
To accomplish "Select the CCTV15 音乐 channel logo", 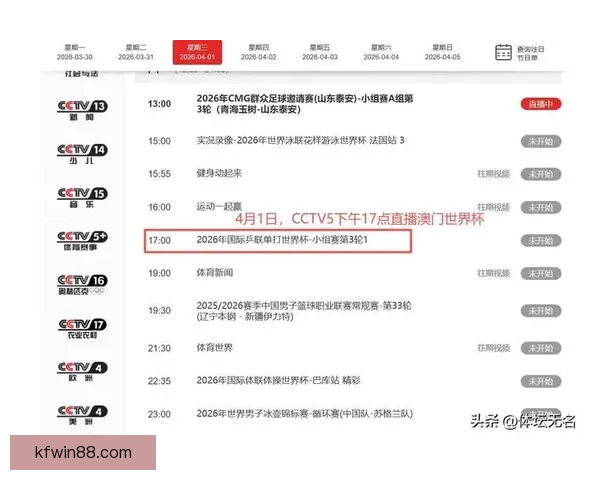I will (x=82, y=198).
